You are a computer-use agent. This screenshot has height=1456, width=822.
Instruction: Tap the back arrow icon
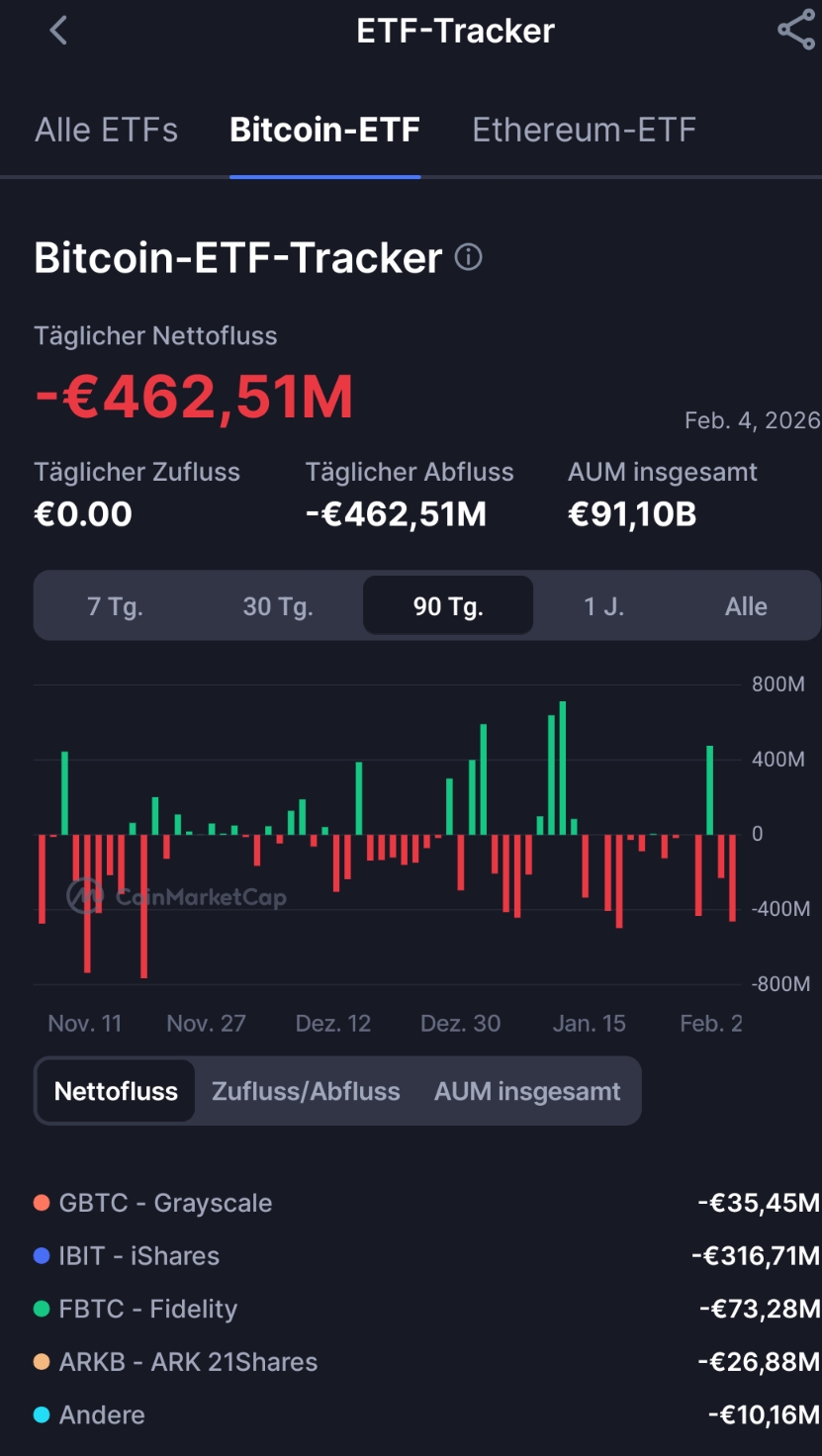(58, 31)
